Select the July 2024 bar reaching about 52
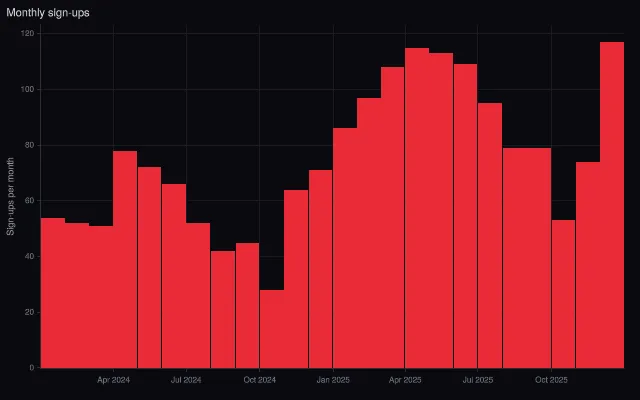This screenshot has width=640, height=400. 198,296
